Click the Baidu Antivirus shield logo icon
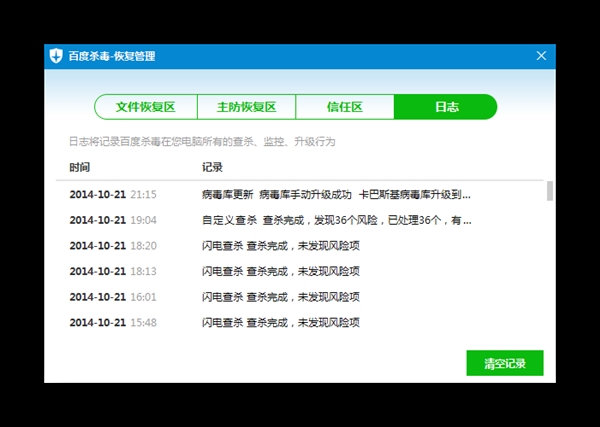600x427 pixels. [56, 56]
